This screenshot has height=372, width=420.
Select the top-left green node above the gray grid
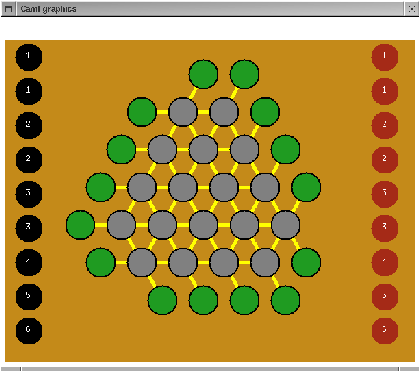pyautogui.click(x=203, y=74)
